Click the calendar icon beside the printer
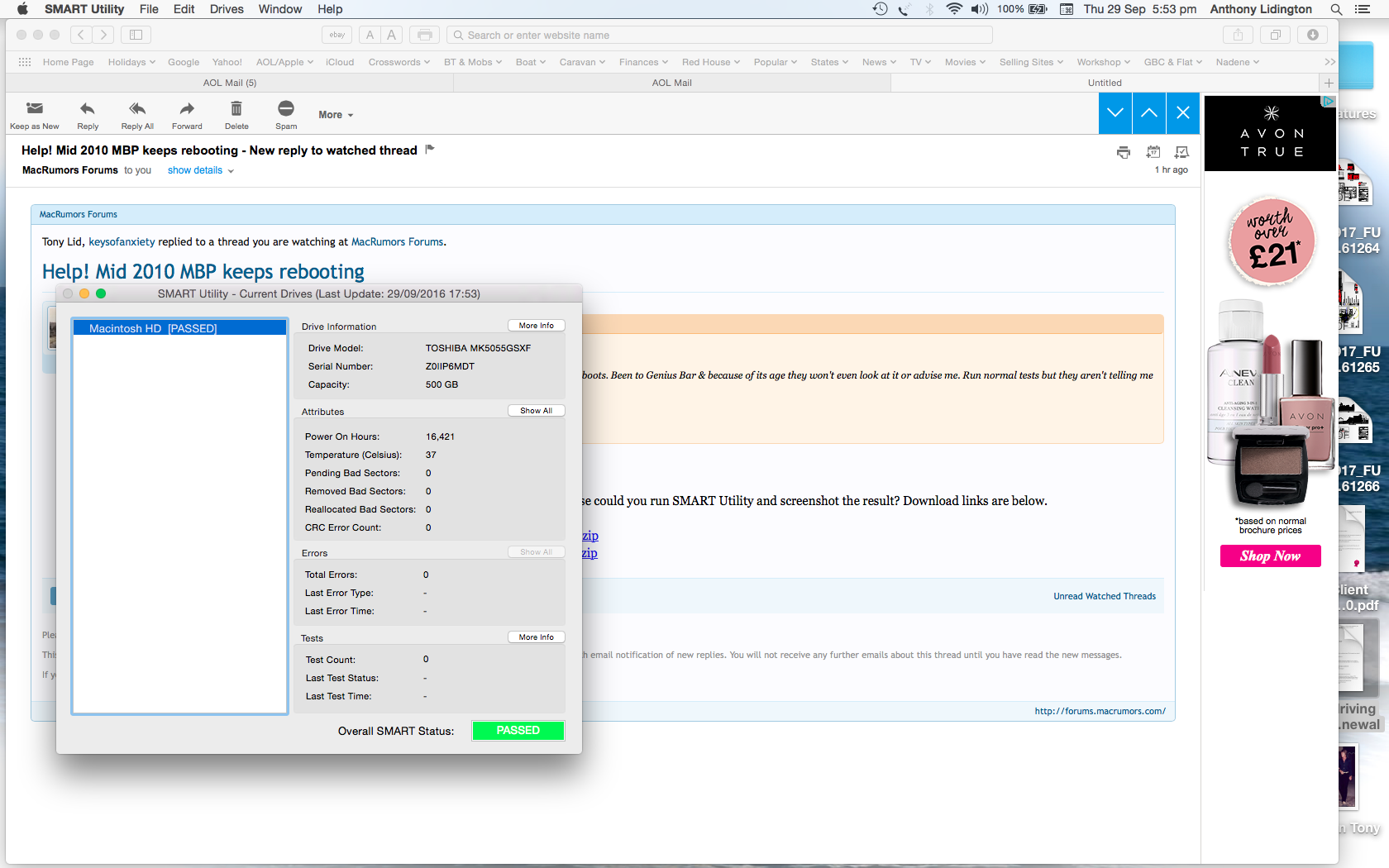Screen dimensions: 1389x868 pos(1153,152)
